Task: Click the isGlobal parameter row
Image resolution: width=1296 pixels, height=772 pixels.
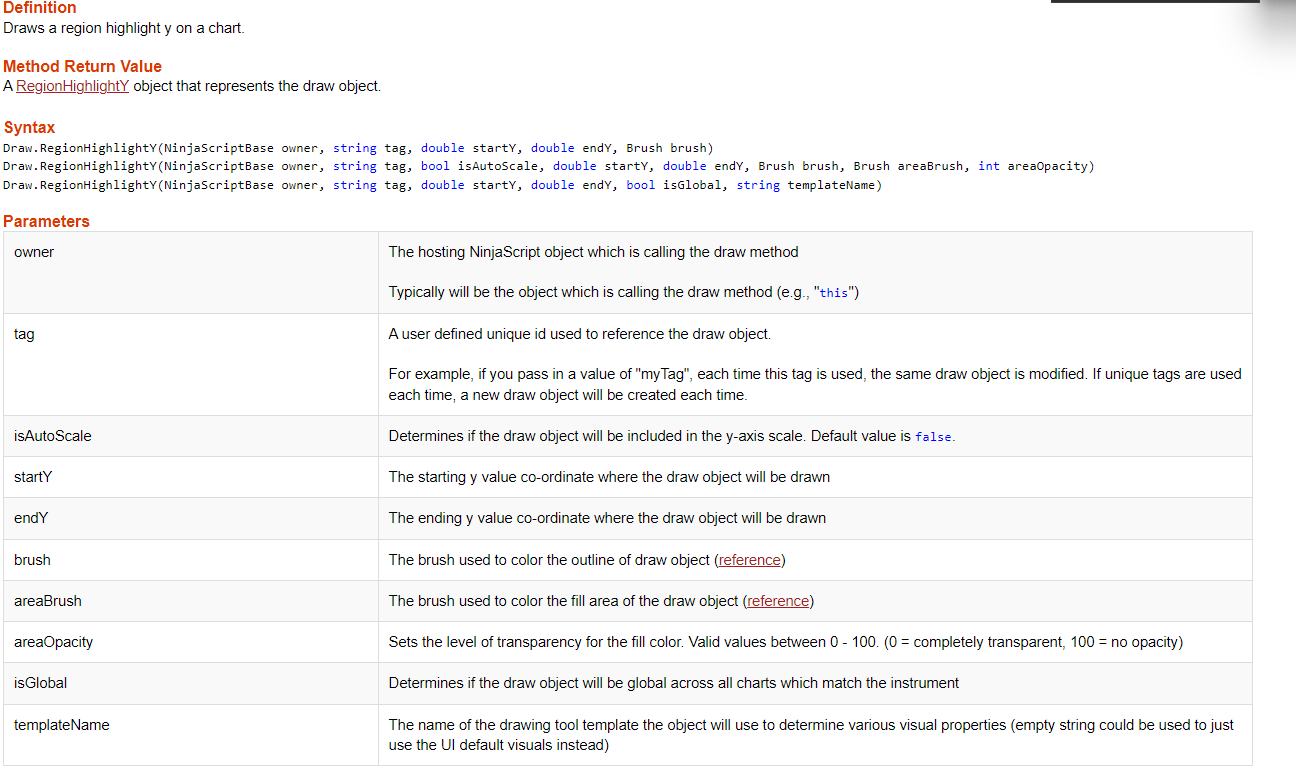Action: (39, 682)
